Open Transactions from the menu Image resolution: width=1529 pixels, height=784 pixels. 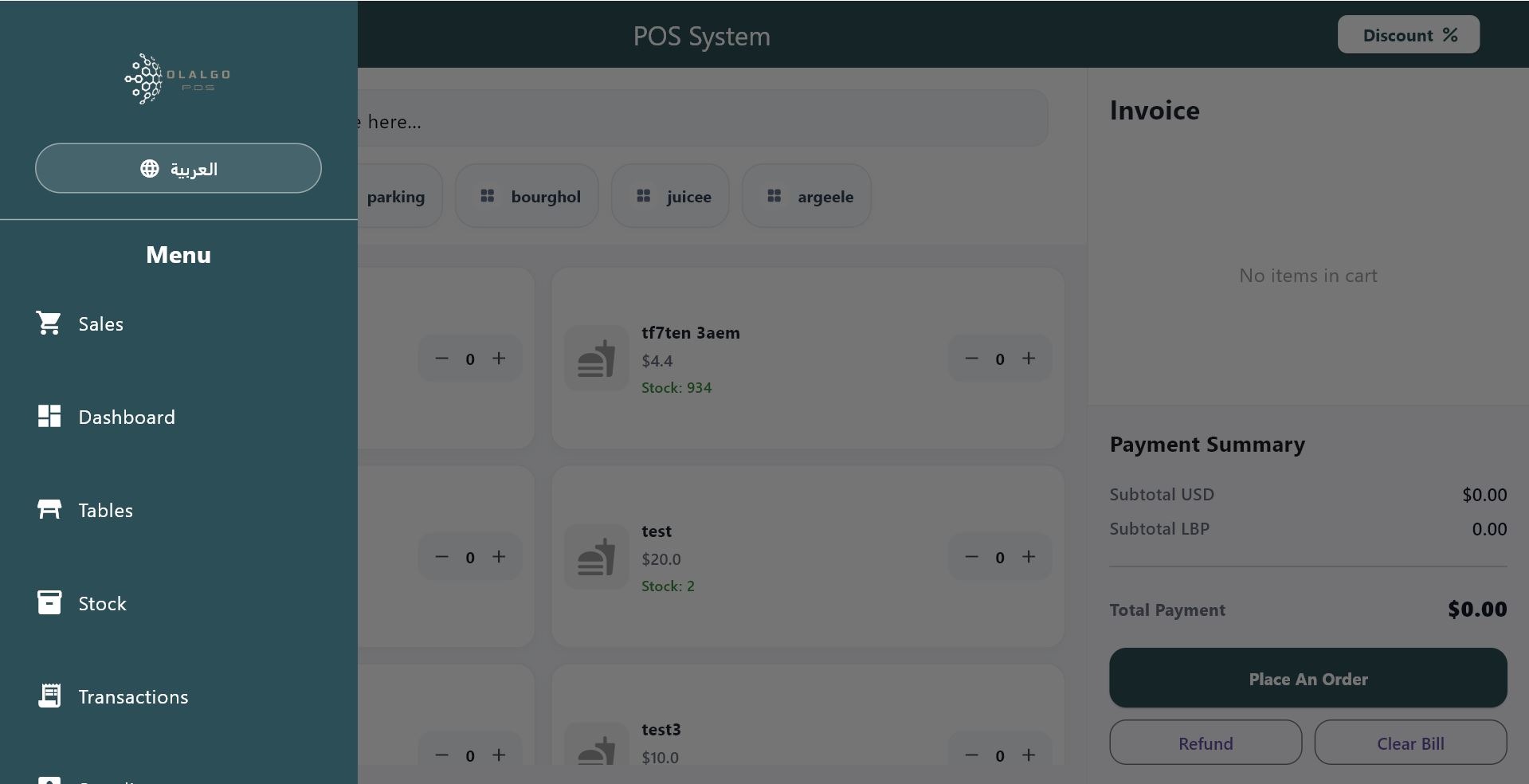click(178, 696)
